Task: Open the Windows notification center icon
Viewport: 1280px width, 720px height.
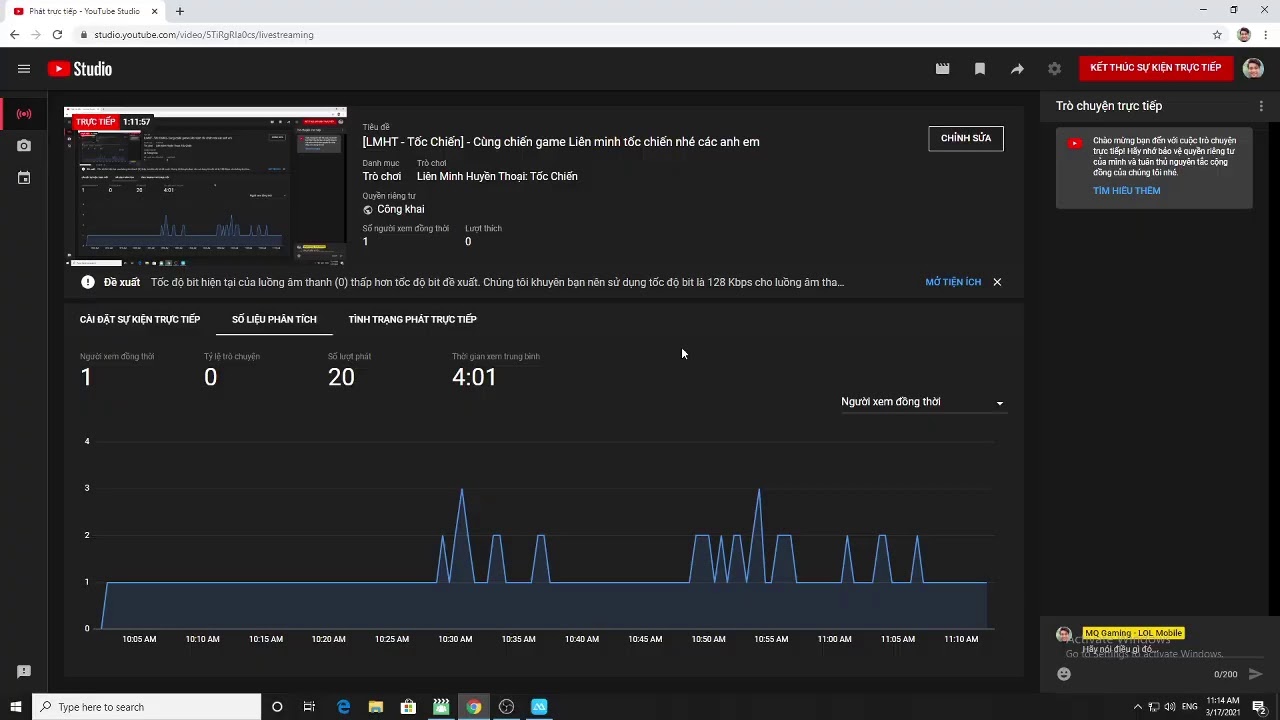Action: point(1259,707)
